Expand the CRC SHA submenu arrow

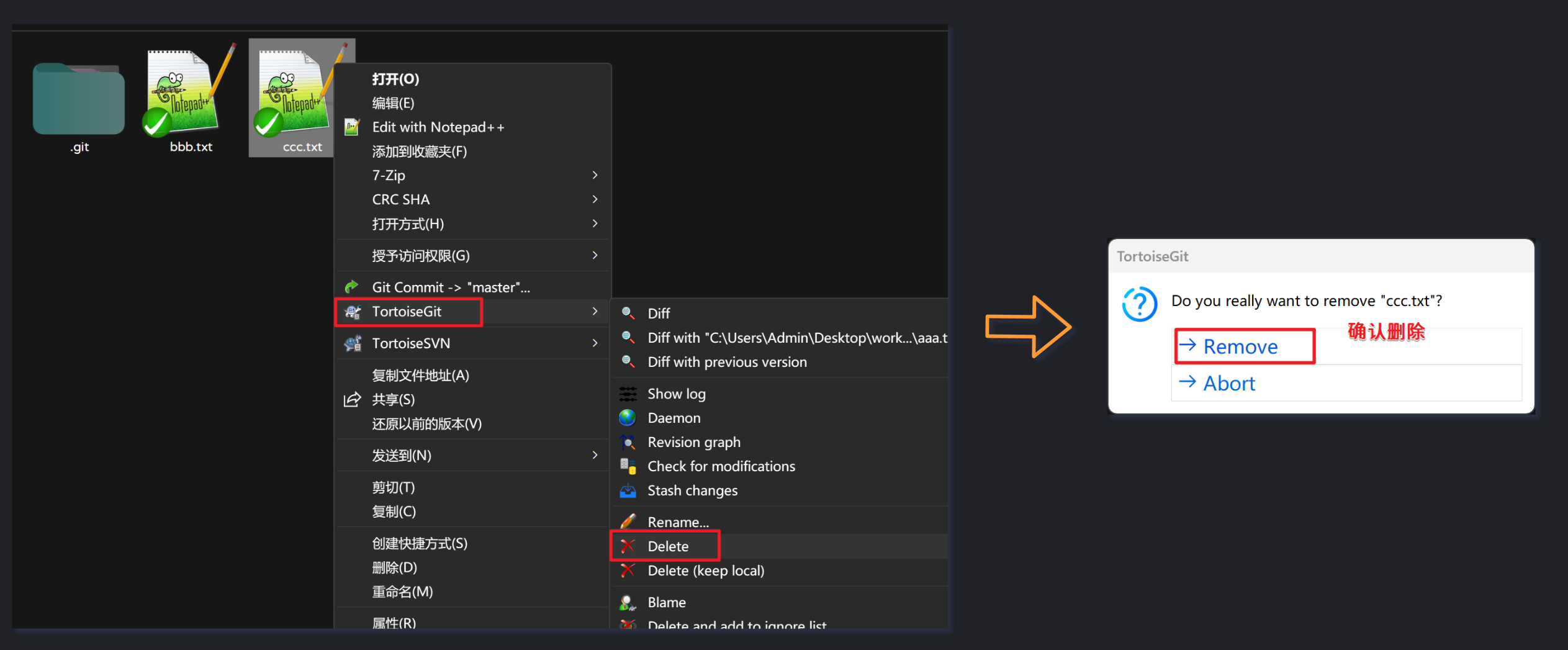pos(595,199)
